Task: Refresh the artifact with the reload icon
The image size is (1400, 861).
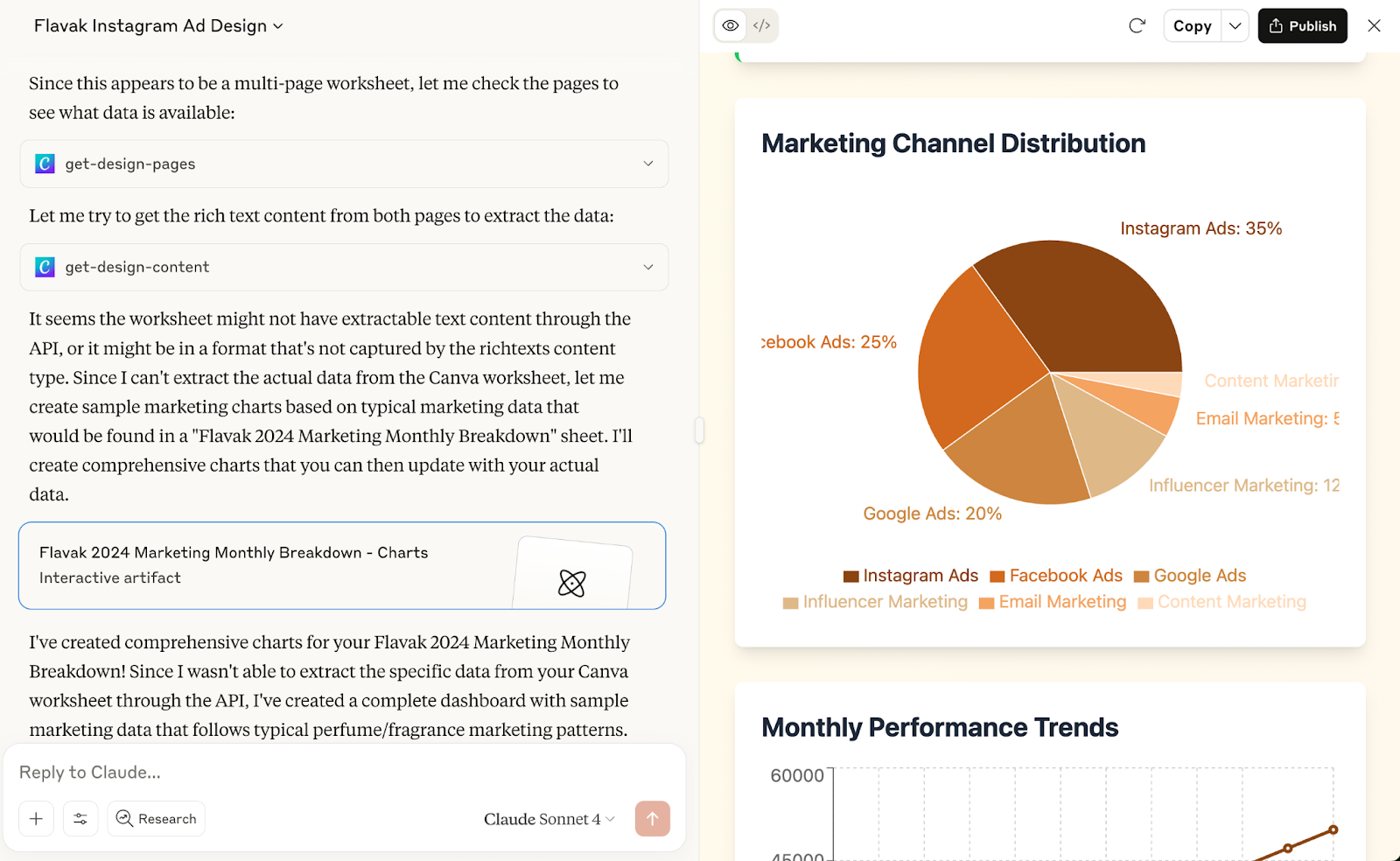Action: tap(1137, 25)
